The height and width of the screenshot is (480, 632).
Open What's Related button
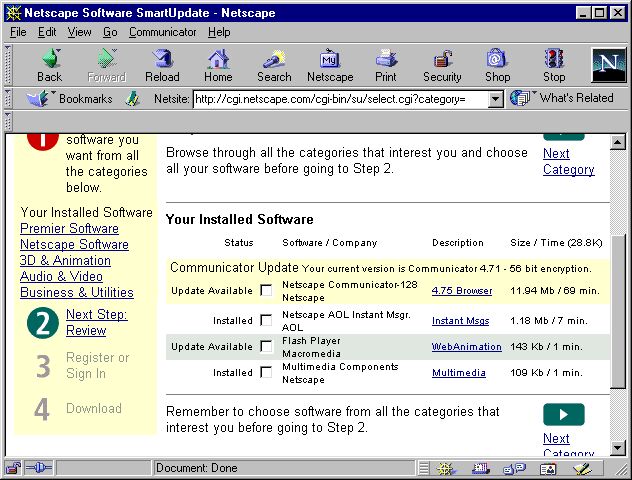[562, 98]
